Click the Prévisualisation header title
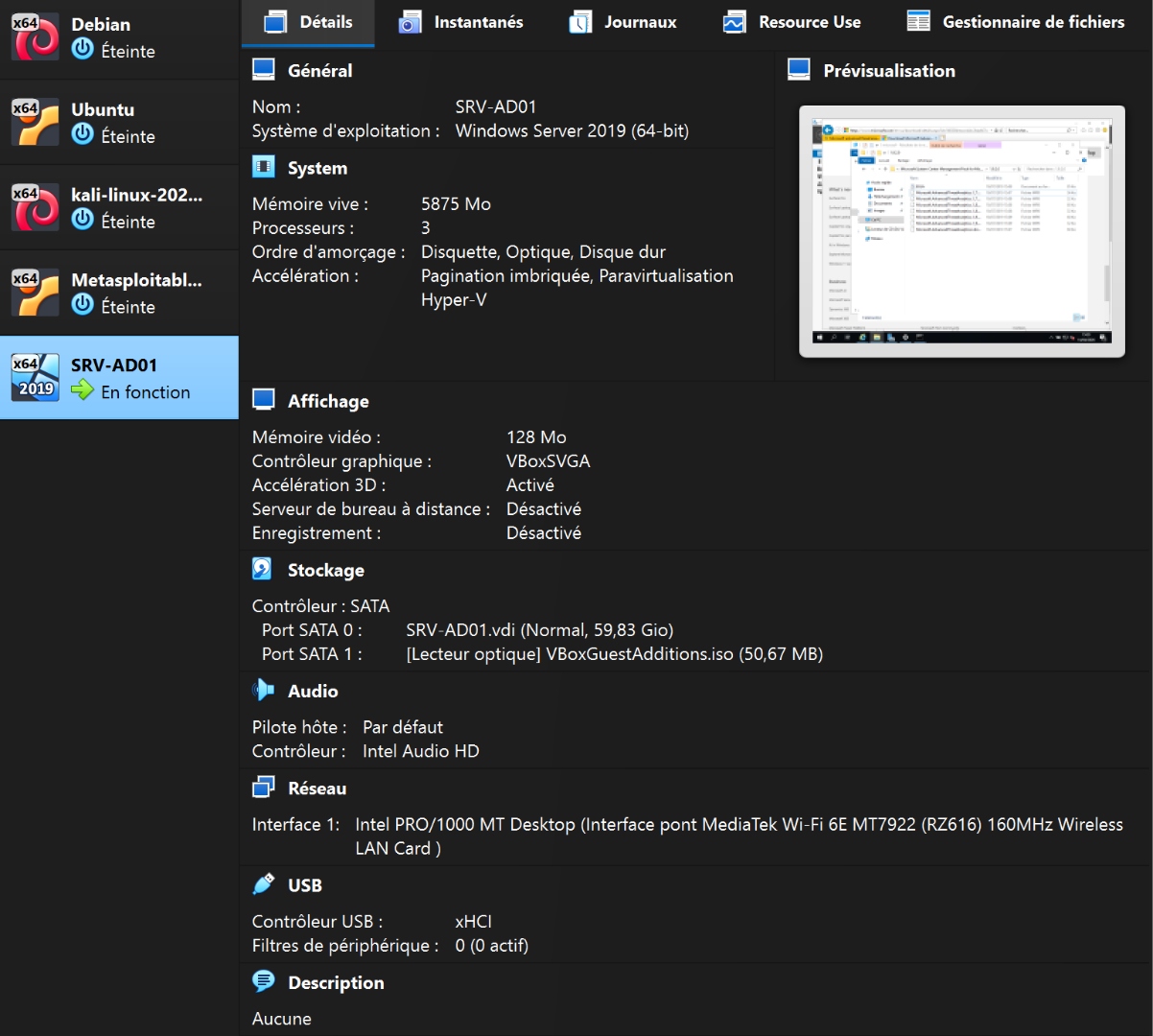Viewport: 1153px width, 1036px height. [x=889, y=70]
